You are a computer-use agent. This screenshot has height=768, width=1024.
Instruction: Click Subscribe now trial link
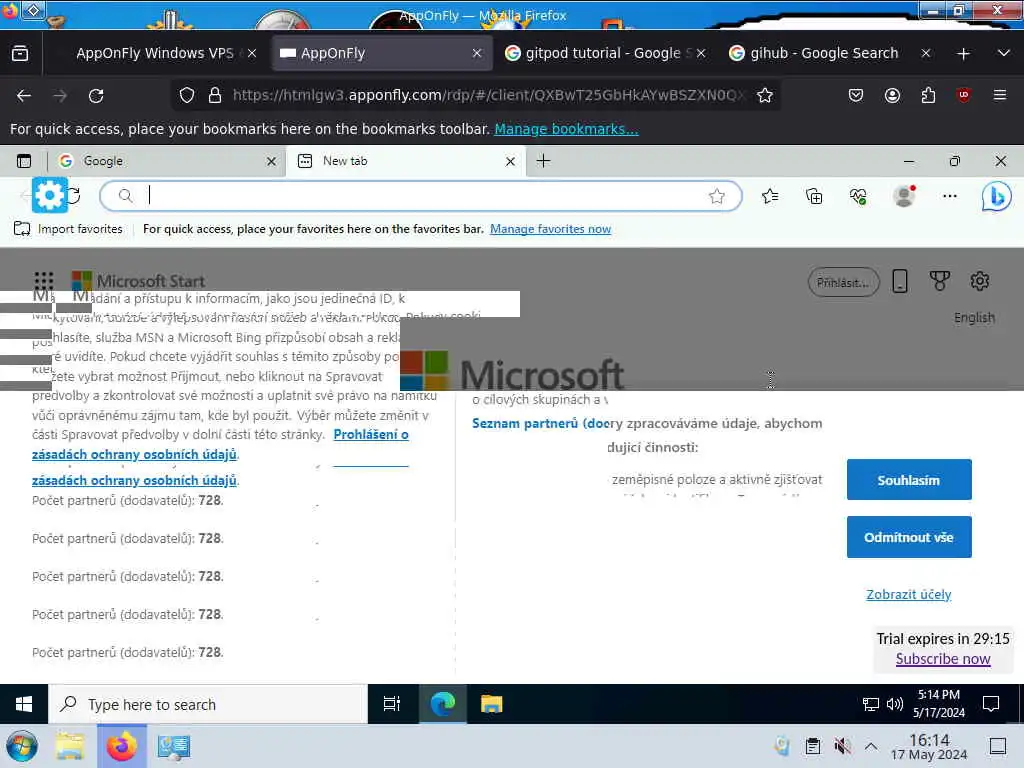tap(943, 659)
